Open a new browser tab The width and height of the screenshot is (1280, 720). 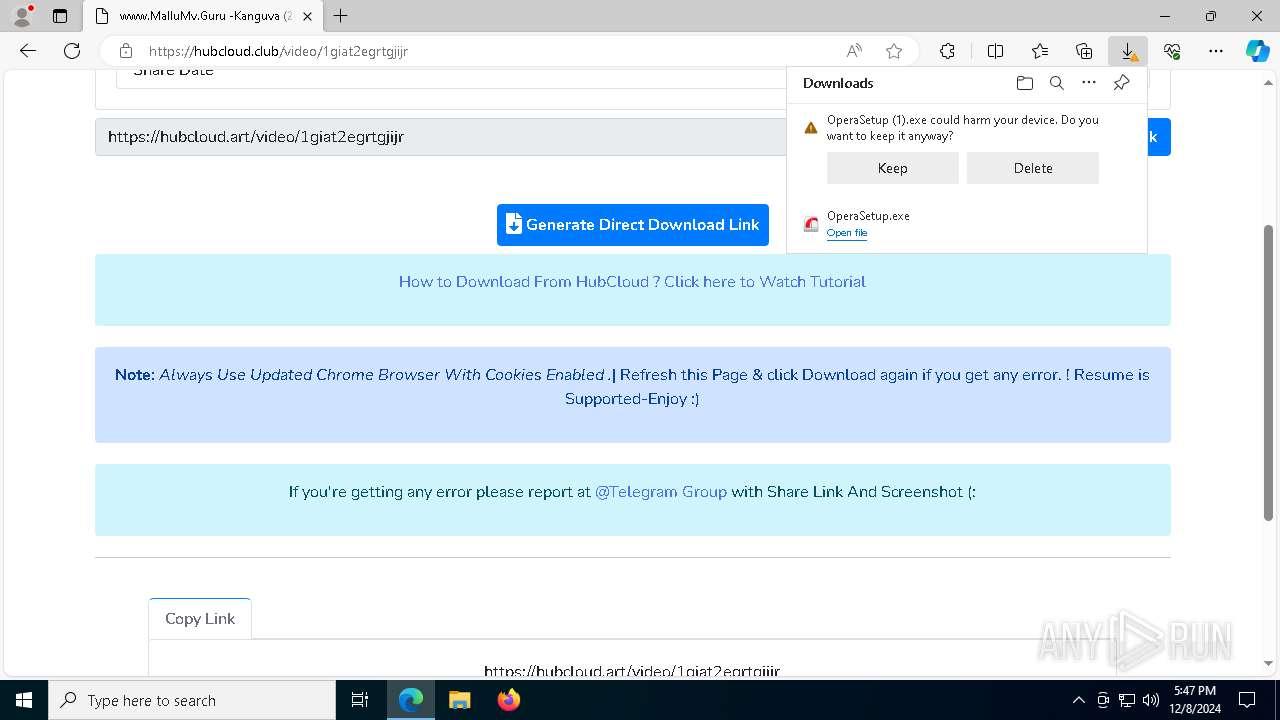click(x=341, y=16)
